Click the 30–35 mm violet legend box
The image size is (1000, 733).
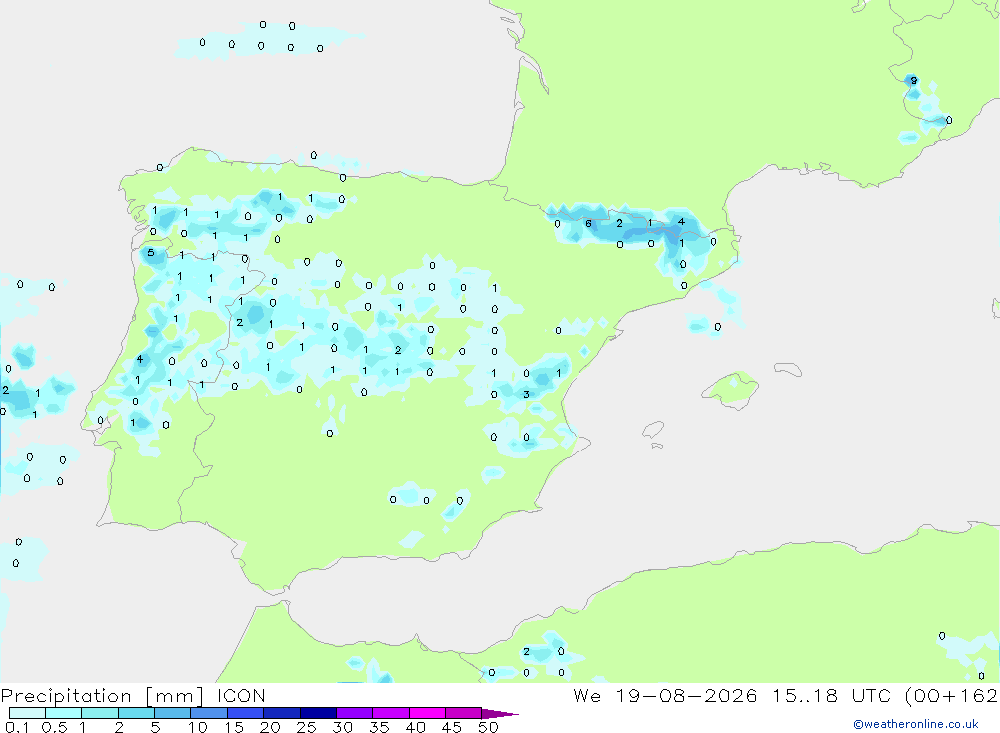(x=355, y=713)
